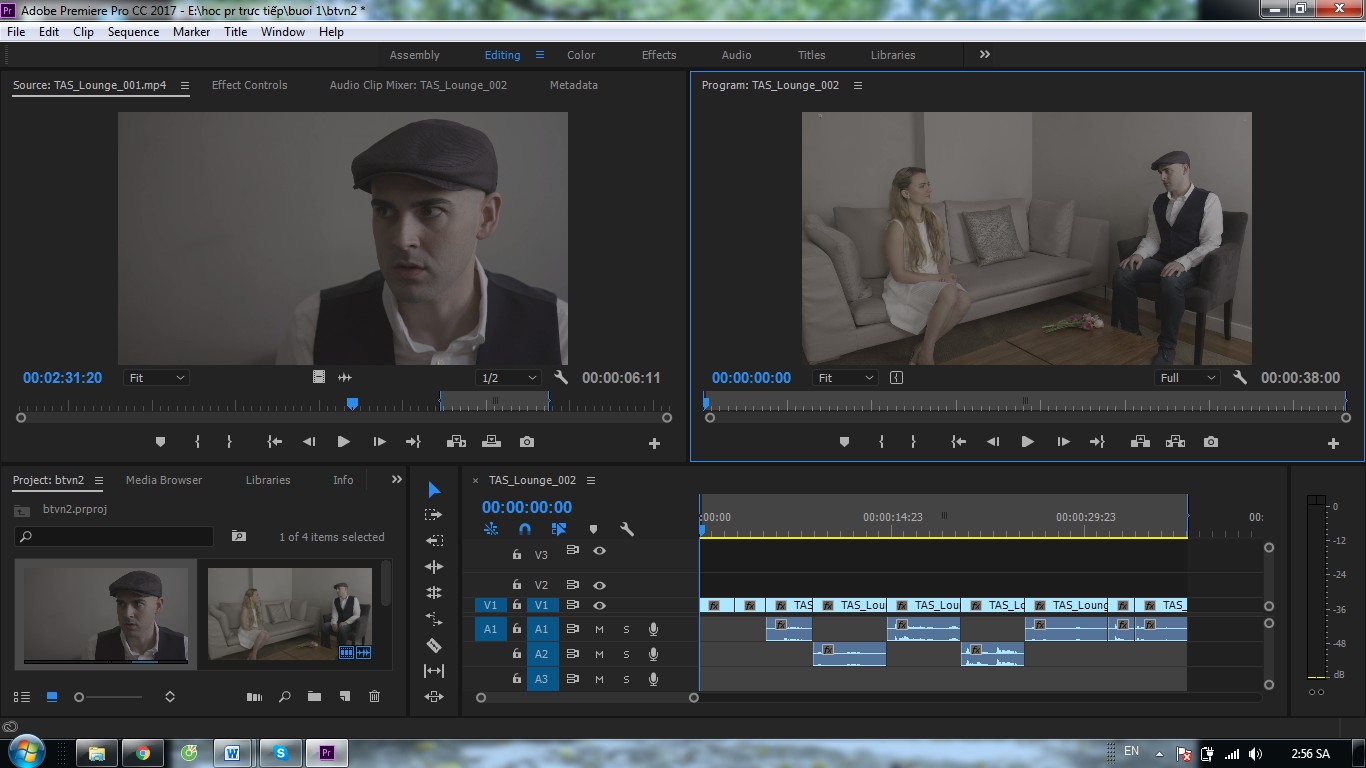Viewport: 1366px width, 768px height.
Task: Switch to Effect Controls tab
Action: click(249, 85)
